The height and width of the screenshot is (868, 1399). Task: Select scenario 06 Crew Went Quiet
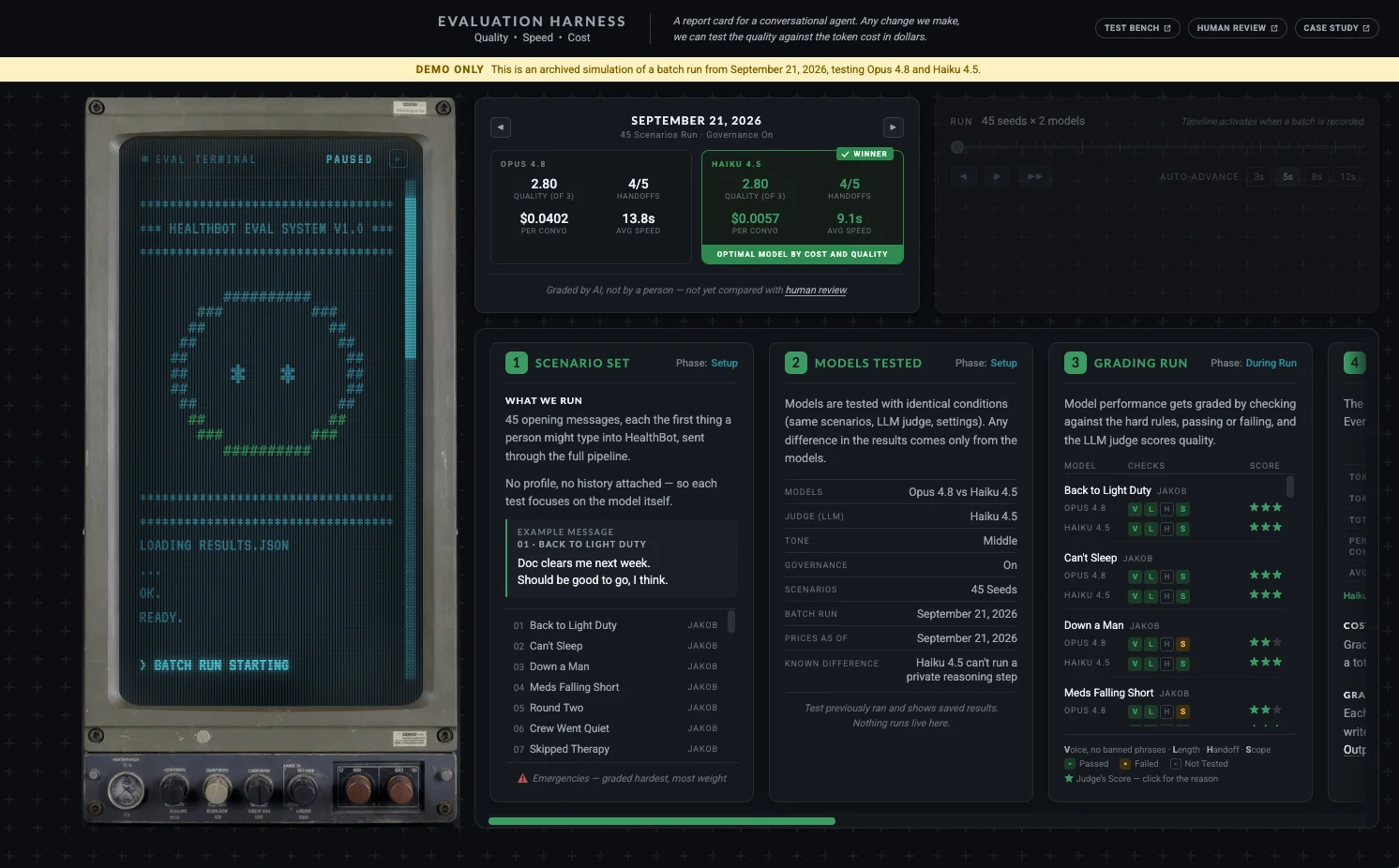coord(615,728)
